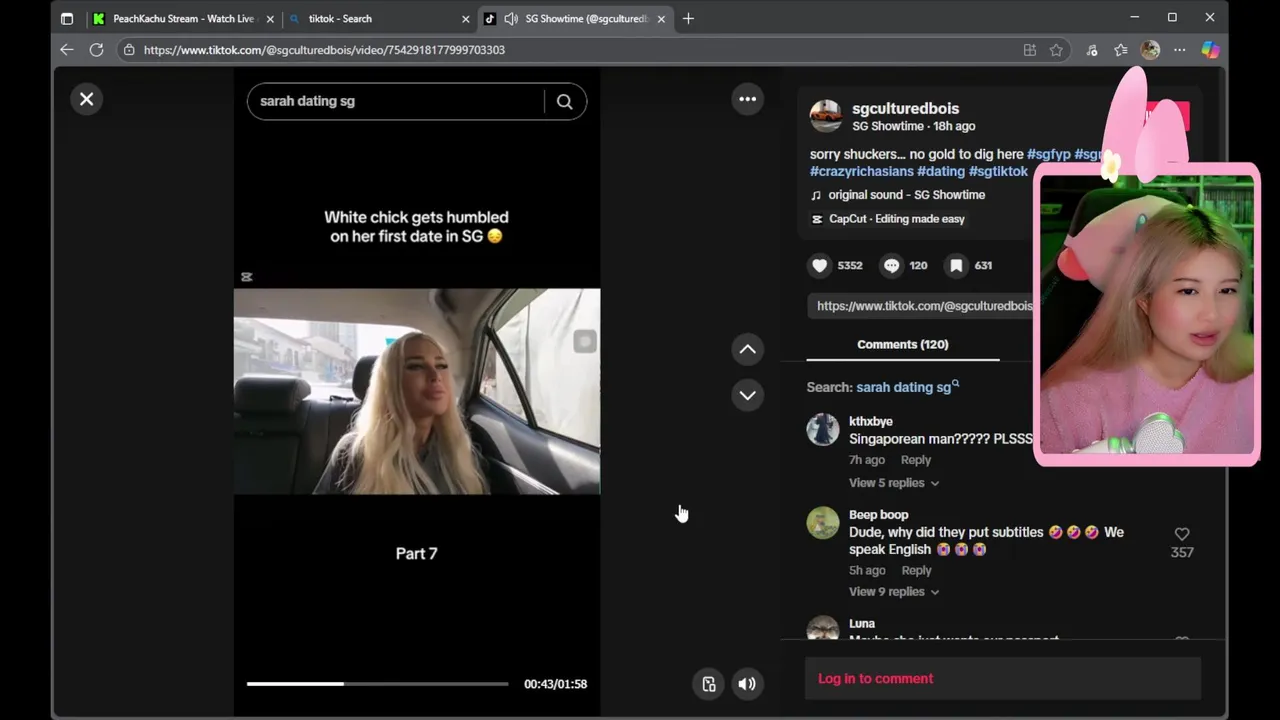Click sgculturedbois username

[x=905, y=108]
